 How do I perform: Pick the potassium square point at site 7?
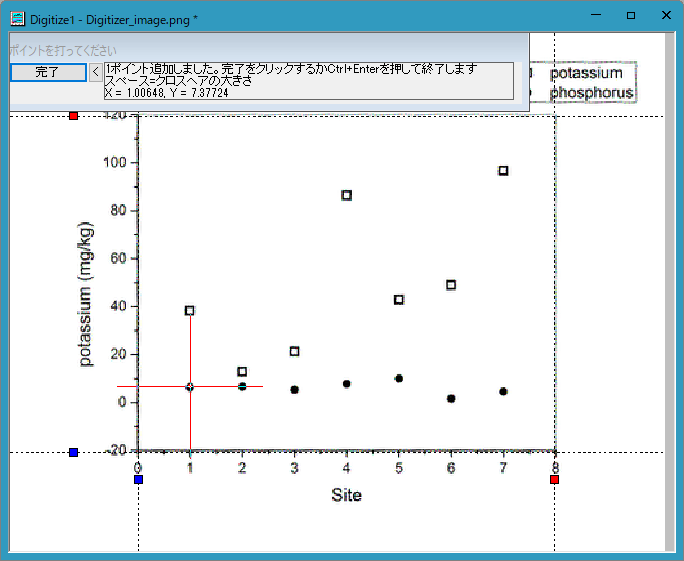[x=503, y=171]
